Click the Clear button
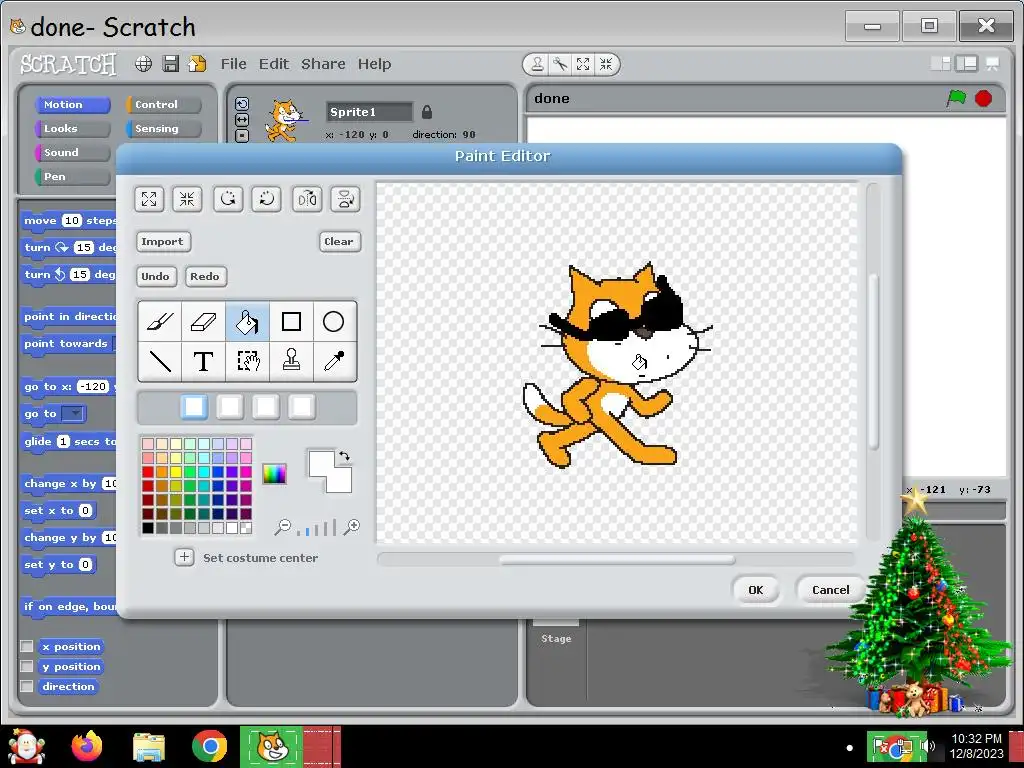Screen dimensions: 1024x768 click(x=340, y=242)
